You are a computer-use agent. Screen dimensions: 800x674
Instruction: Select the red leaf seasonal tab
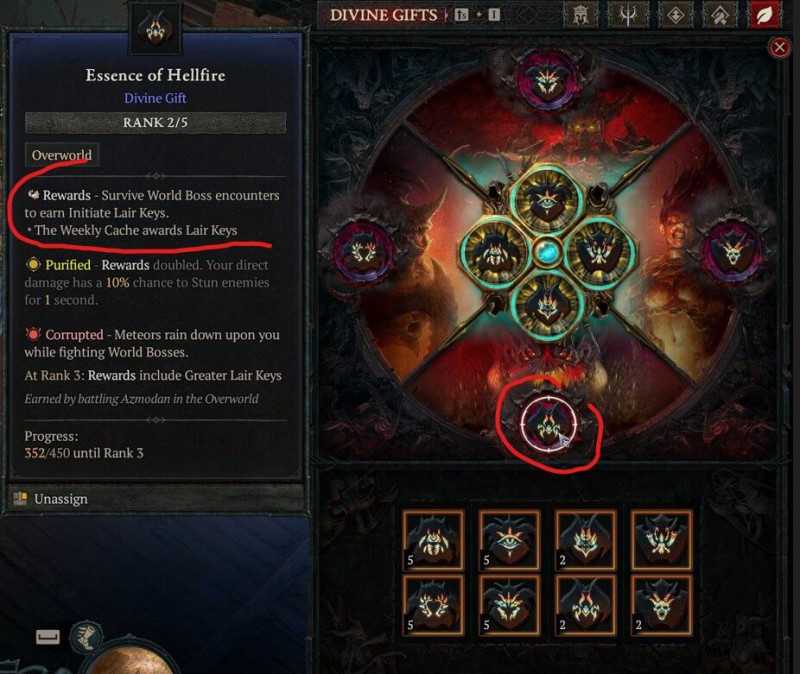click(x=764, y=15)
